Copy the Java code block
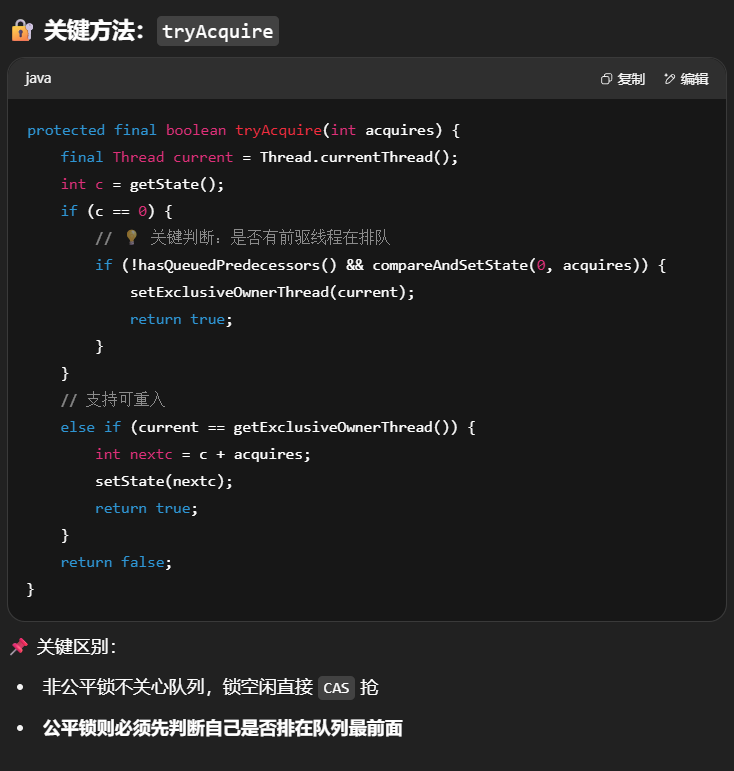Image resolution: width=734 pixels, height=771 pixels. coord(622,79)
